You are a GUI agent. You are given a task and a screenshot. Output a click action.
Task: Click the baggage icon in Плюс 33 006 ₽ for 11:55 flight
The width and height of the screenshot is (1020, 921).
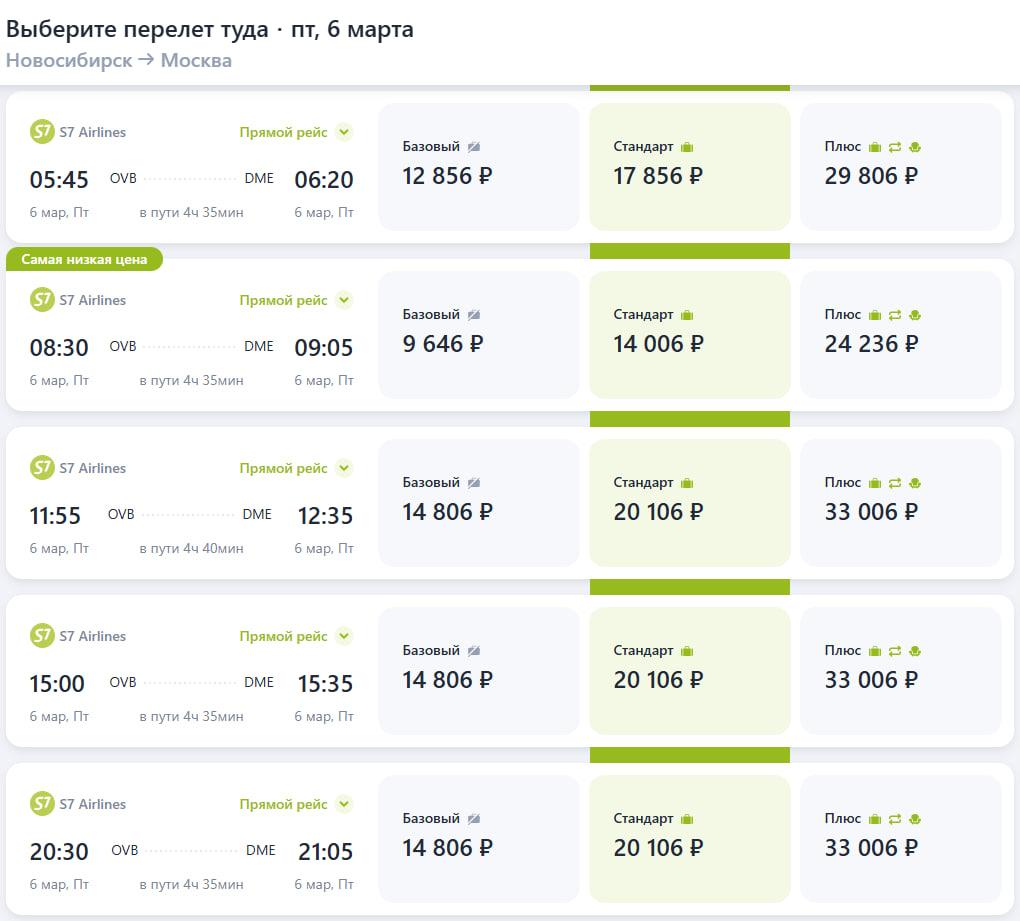pyautogui.click(x=875, y=483)
